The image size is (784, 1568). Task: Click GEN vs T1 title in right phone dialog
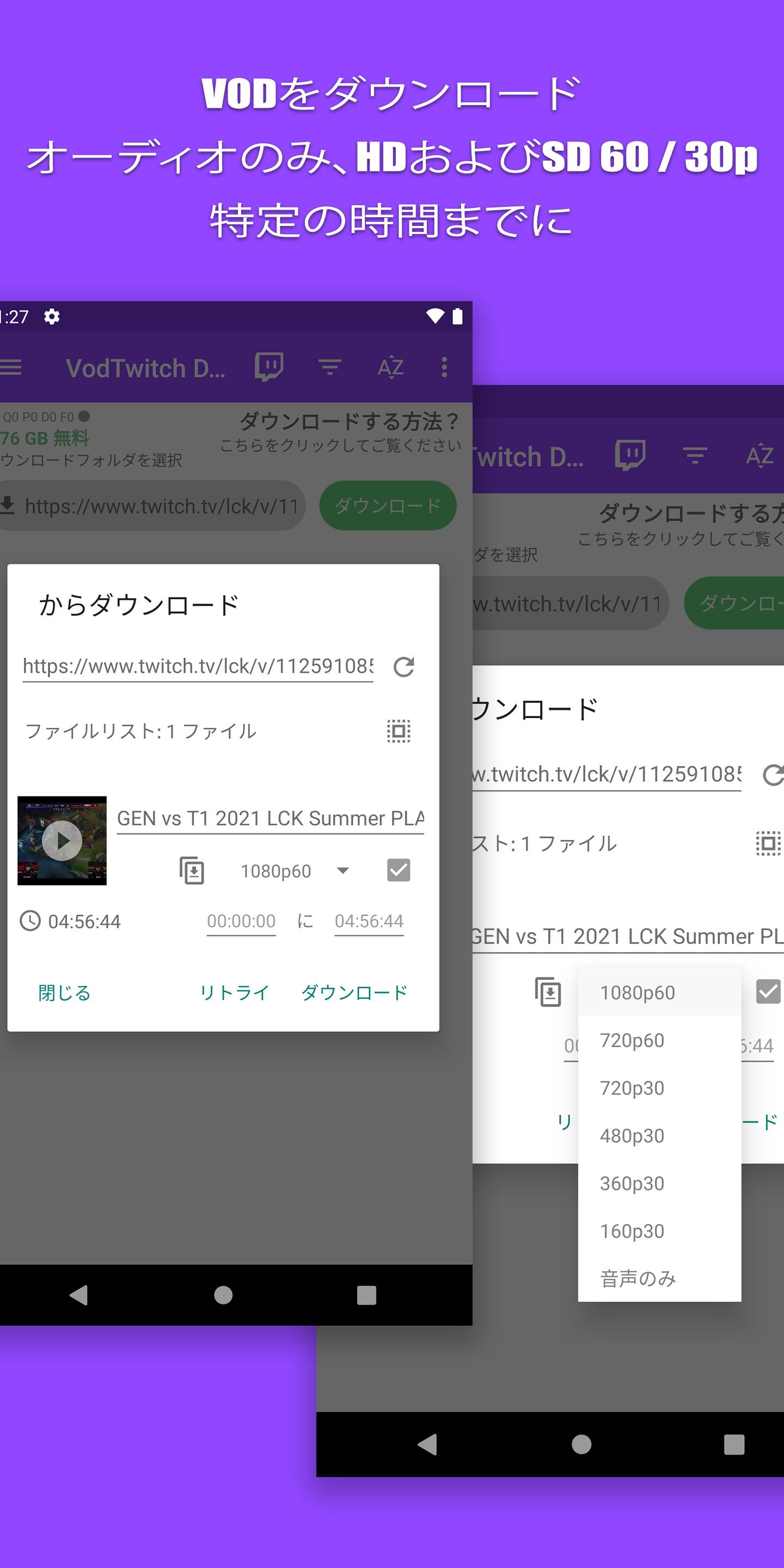pyautogui.click(x=628, y=937)
